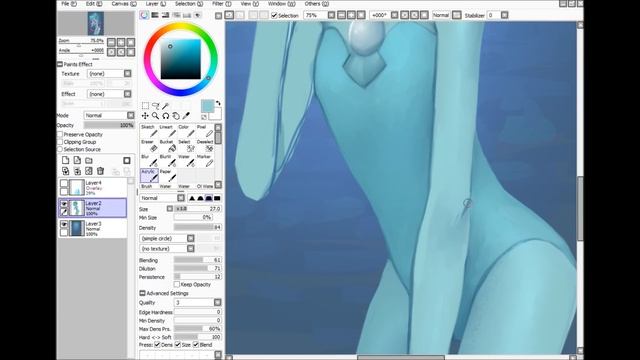Select the Lineart brush tool
The width and height of the screenshot is (640, 360).
coord(167,131)
